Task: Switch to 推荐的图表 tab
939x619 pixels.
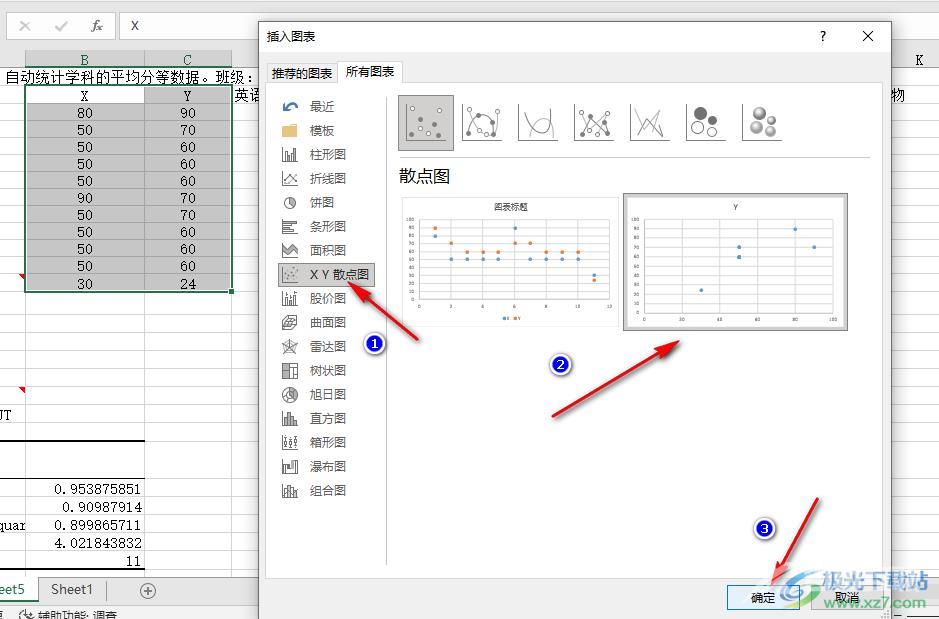Action: click(x=302, y=73)
